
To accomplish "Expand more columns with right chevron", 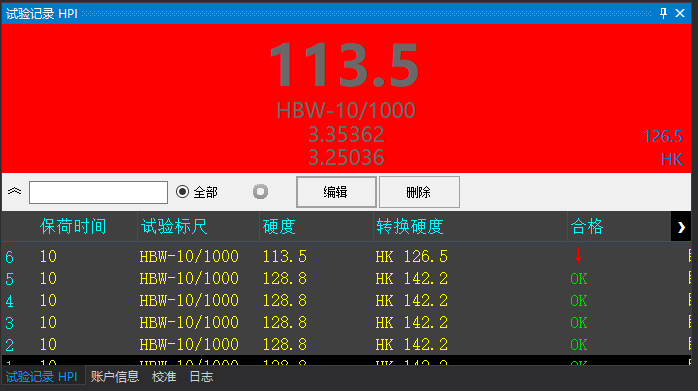I will coord(681,227).
